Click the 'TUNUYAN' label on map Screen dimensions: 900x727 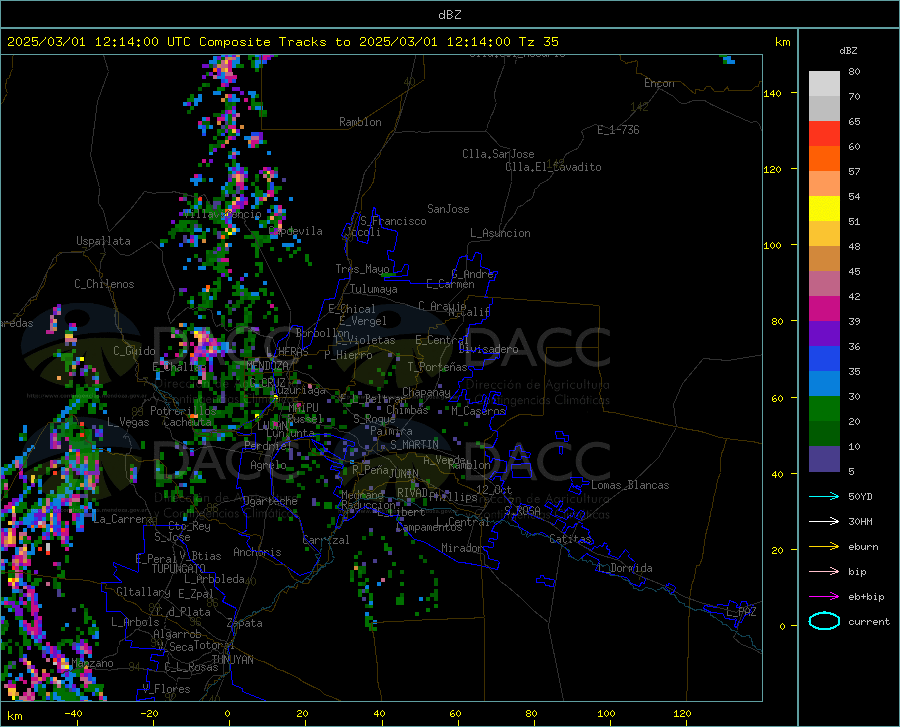click(232, 660)
